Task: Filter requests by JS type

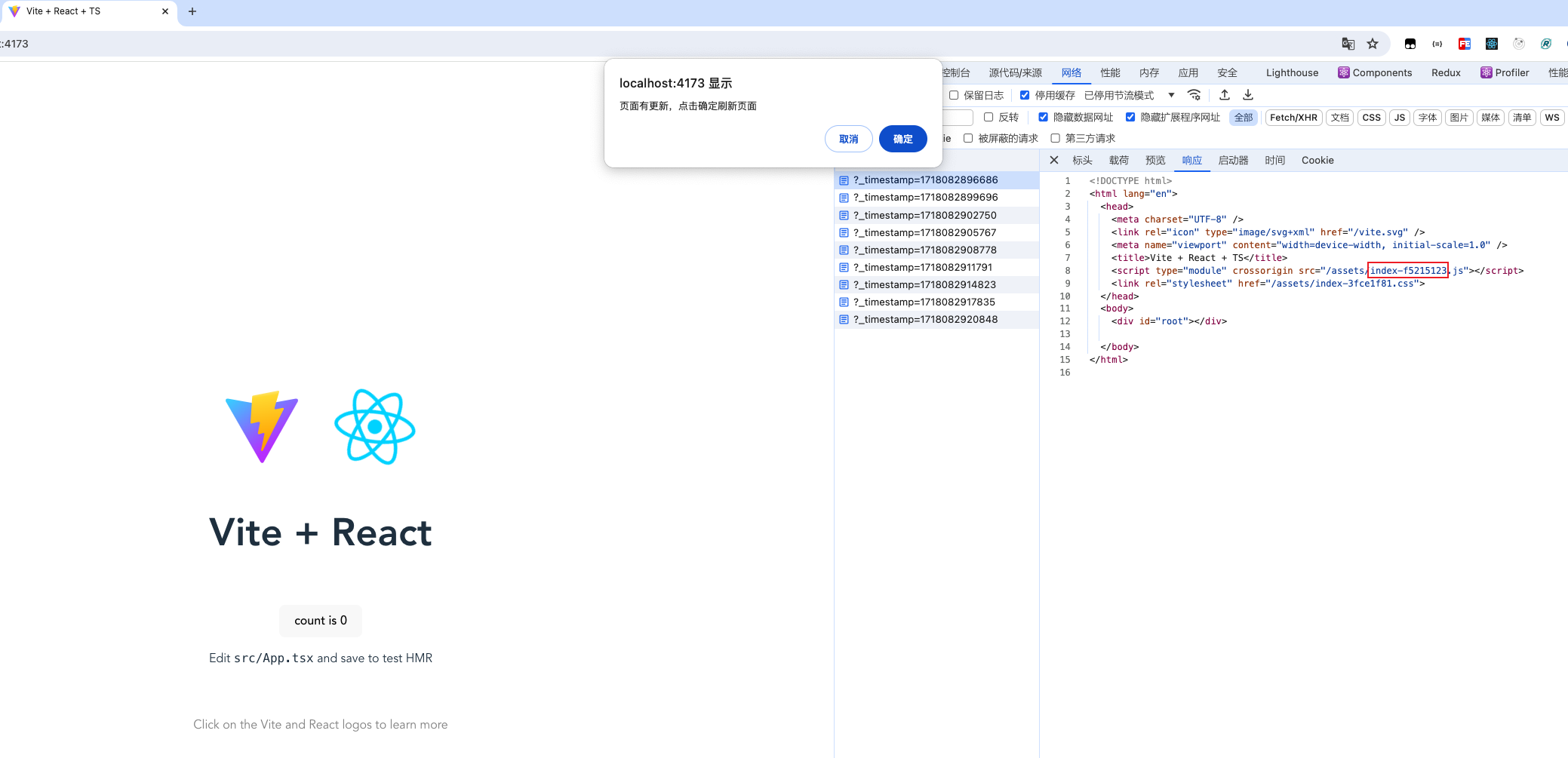Action: 1400,117
